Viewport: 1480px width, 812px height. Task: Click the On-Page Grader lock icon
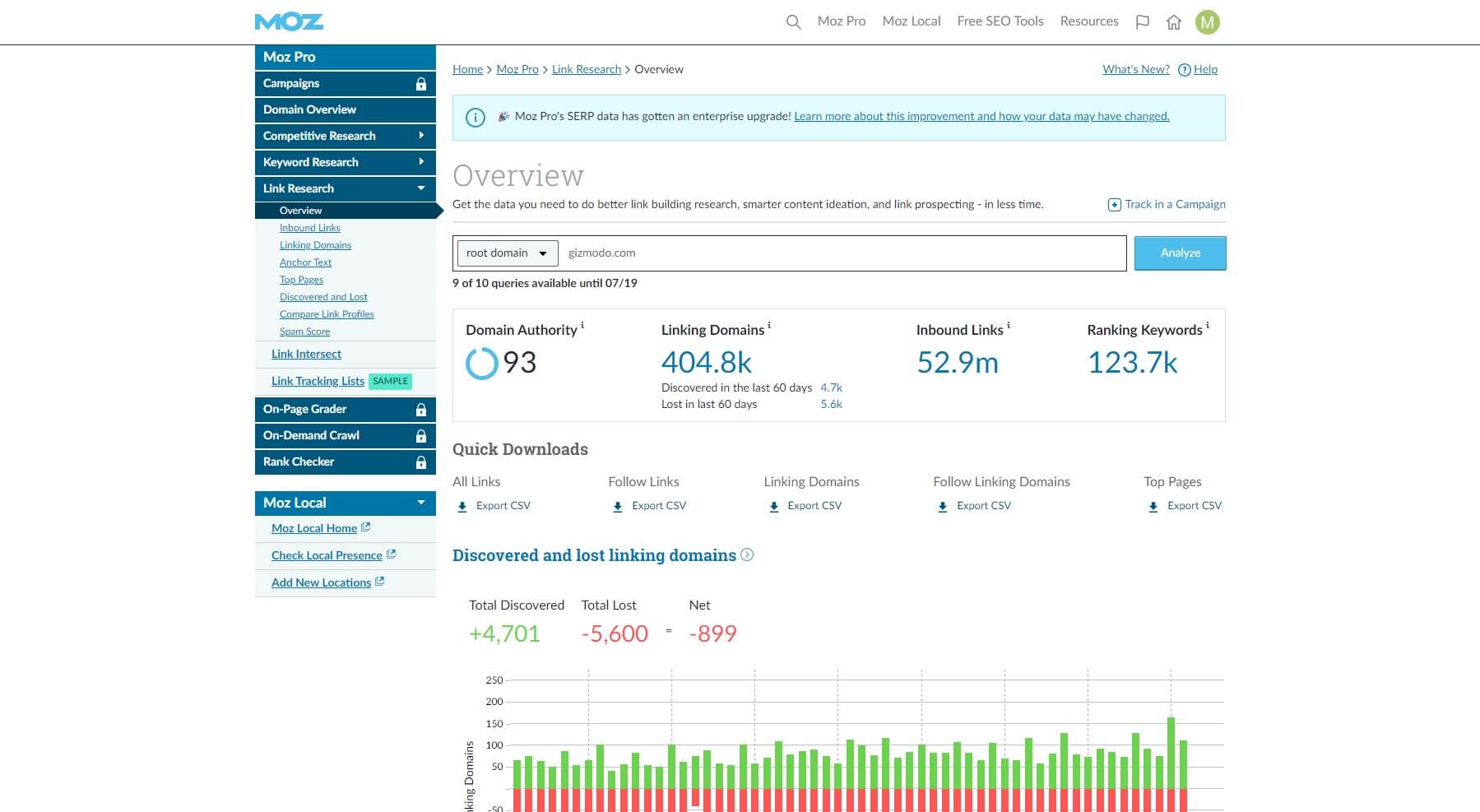pyautogui.click(x=421, y=410)
